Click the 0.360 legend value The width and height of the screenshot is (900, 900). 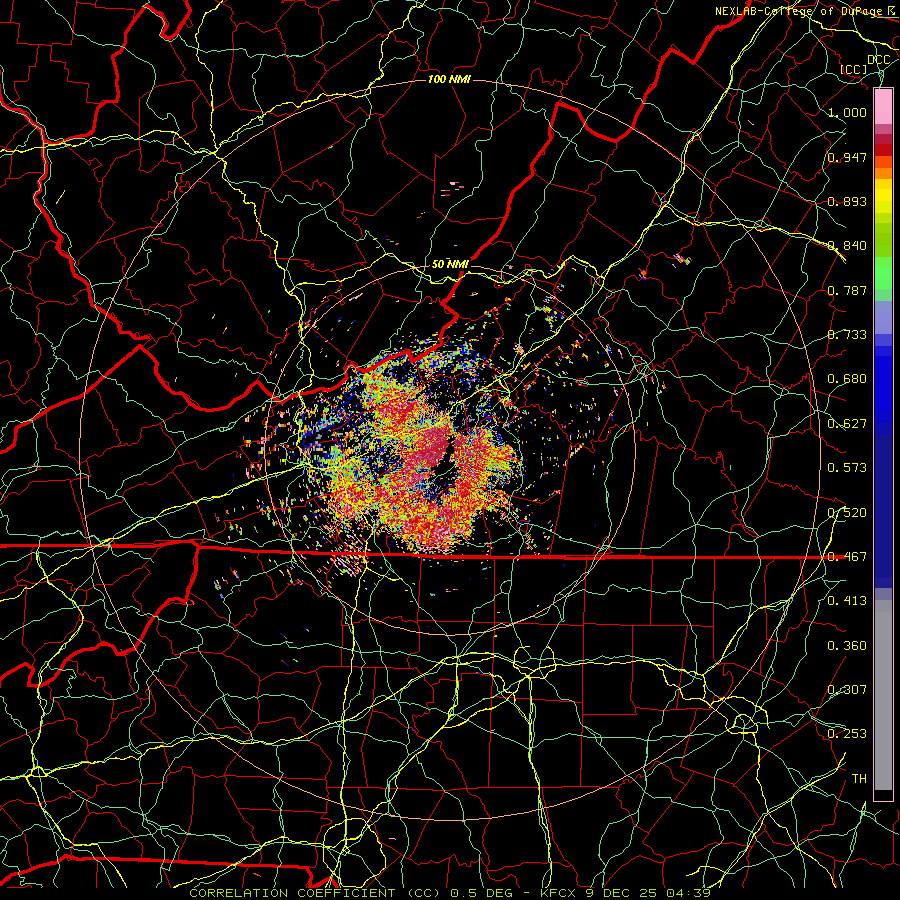[847, 646]
